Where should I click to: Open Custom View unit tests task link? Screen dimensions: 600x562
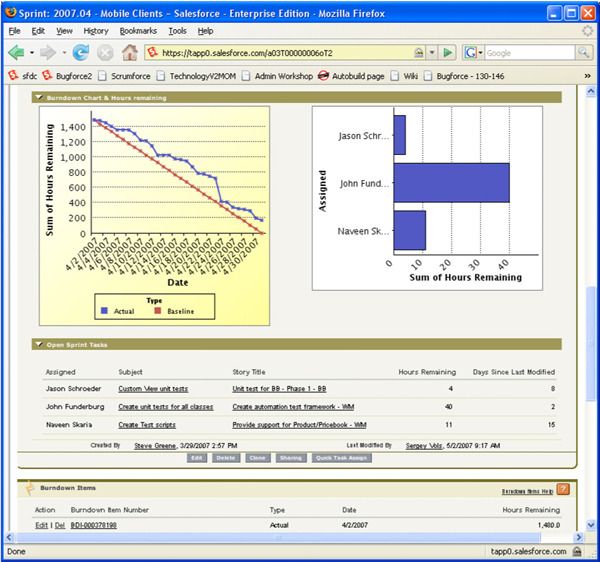pyautogui.click(x=153, y=389)
